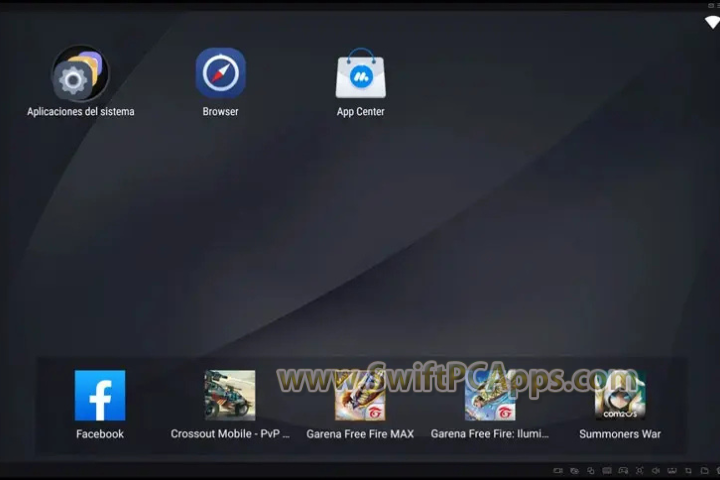This screenshot has height=480, width=720.
Task: Click the "Facebook" label text
Action: click(x=100, y=434)
